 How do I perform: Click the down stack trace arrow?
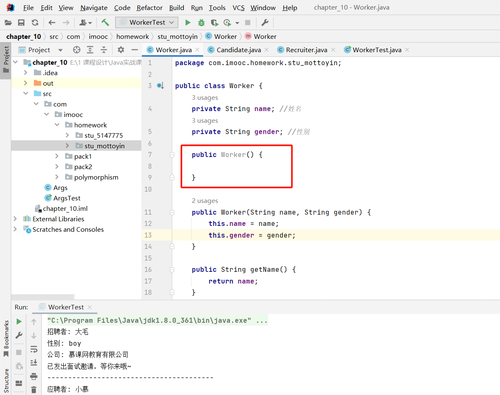(x=34, y=336)
